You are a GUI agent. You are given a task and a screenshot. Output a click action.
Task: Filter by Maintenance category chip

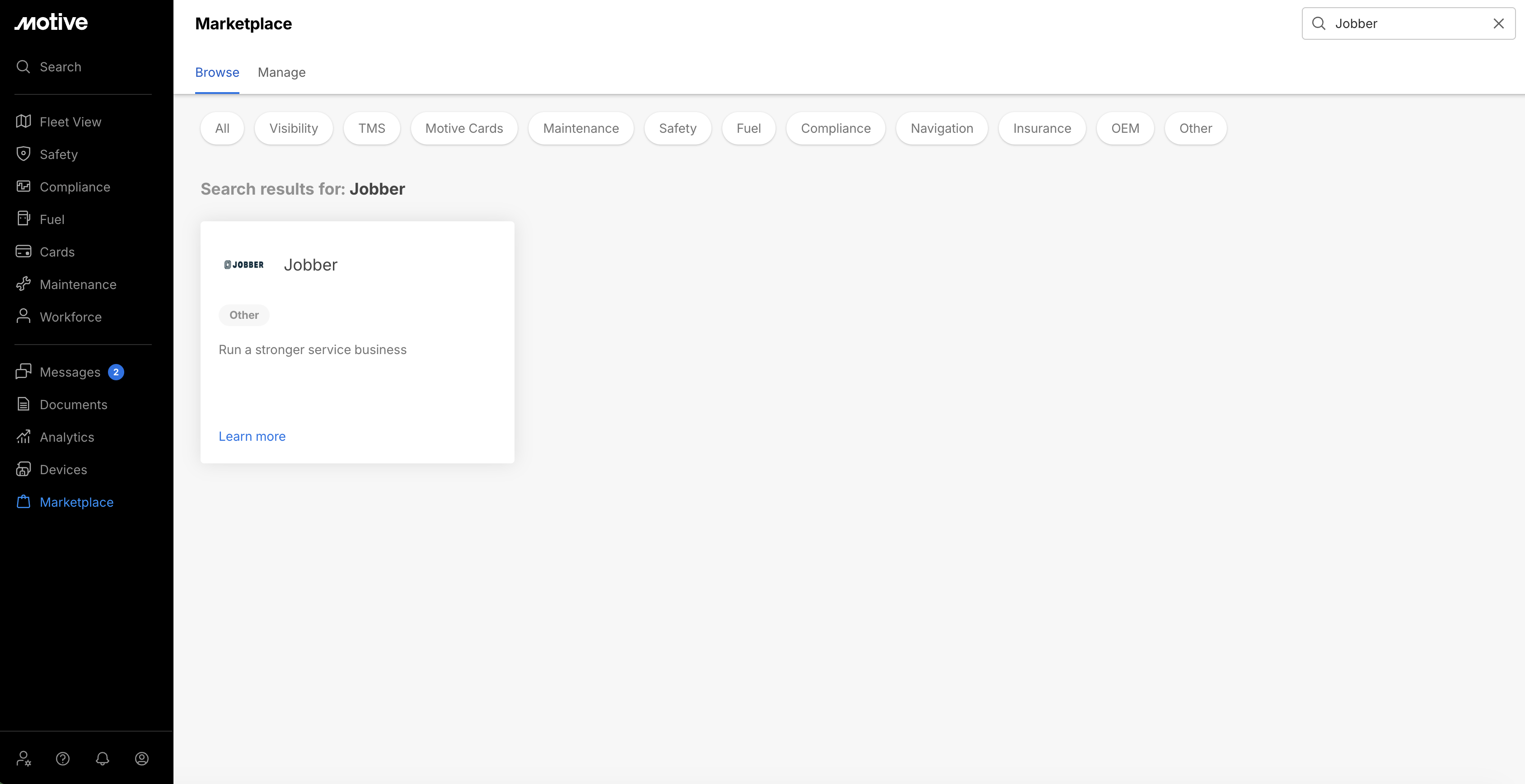click(x=581, y=128)
